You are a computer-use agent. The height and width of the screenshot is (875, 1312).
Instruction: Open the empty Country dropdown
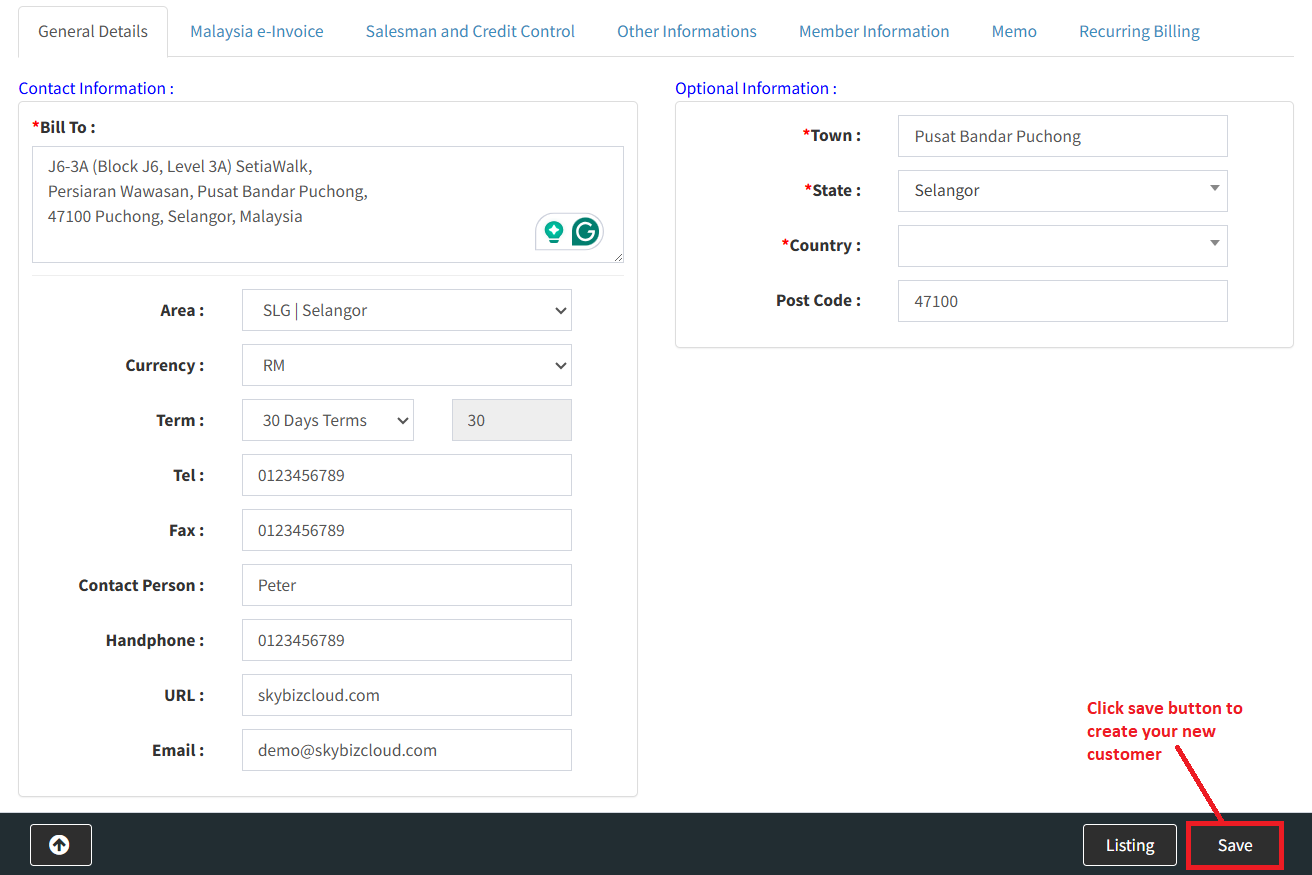tap(1062, 245)
